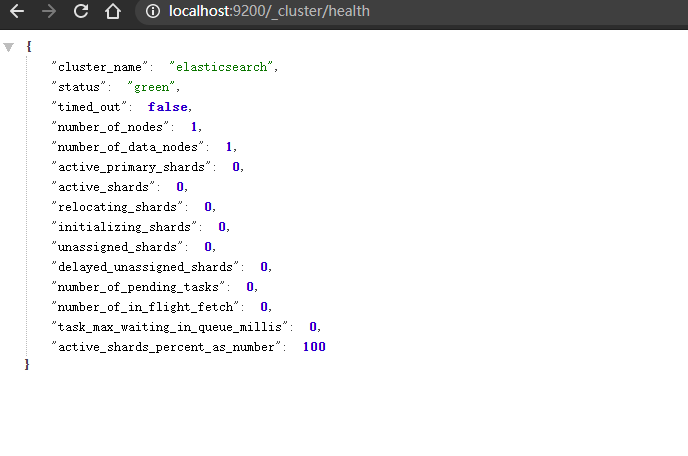Viewport: 688px width, 456px height.
Task: Select the "elasticsearch" value
Action: 221,67
